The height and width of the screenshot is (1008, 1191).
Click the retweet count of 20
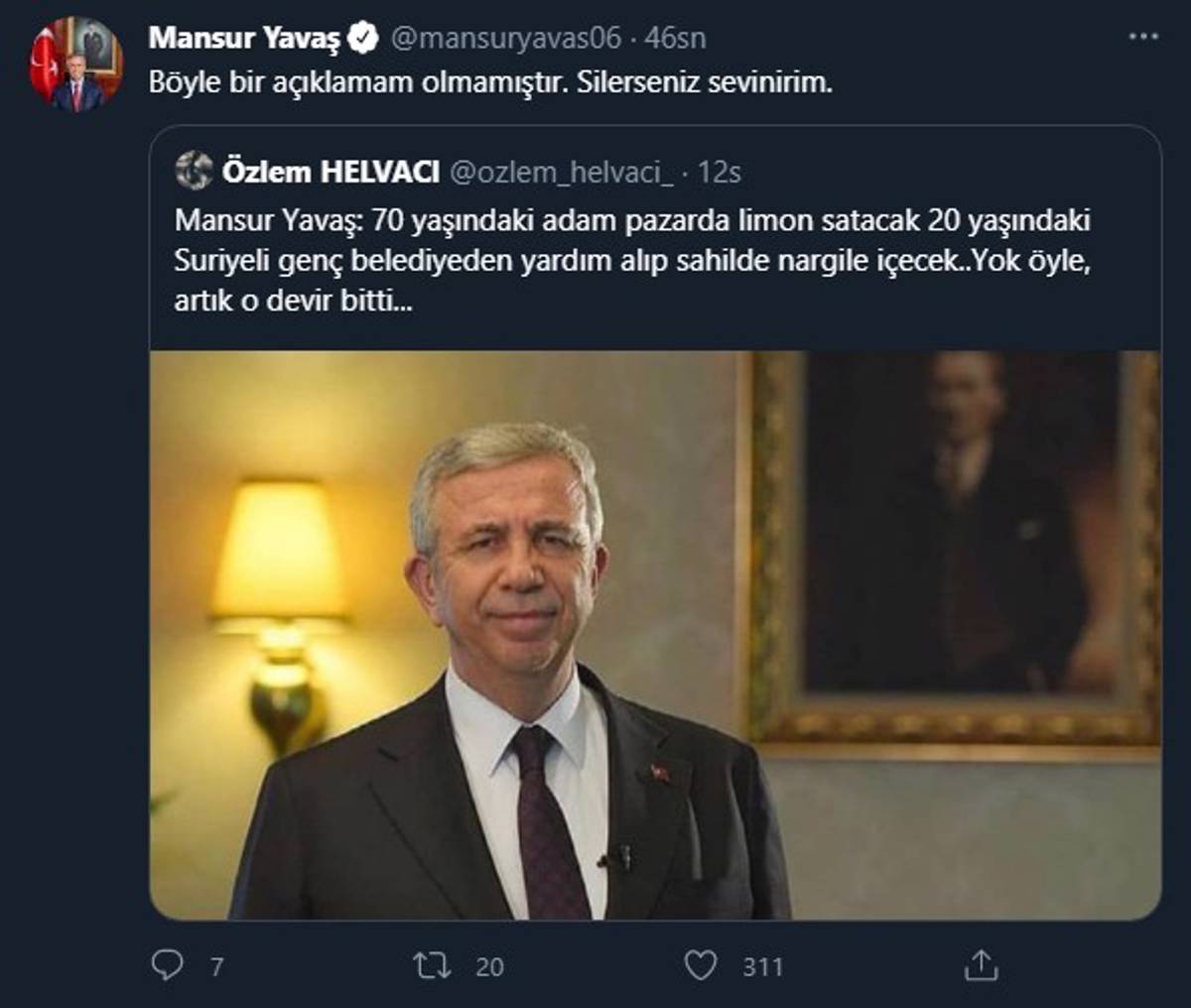coord(489,966)
